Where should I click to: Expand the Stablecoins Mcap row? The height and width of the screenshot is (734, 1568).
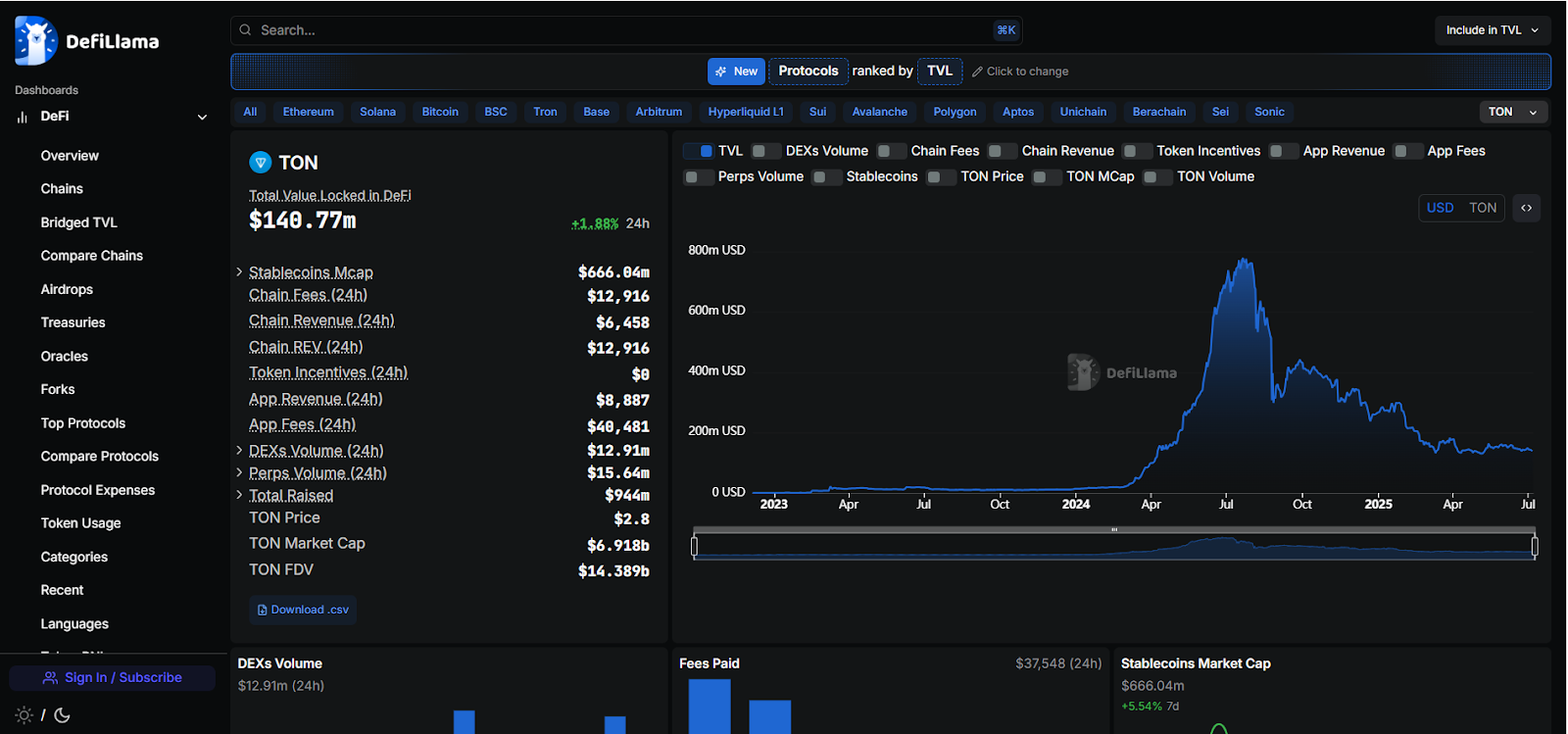(x=239, y=271)
